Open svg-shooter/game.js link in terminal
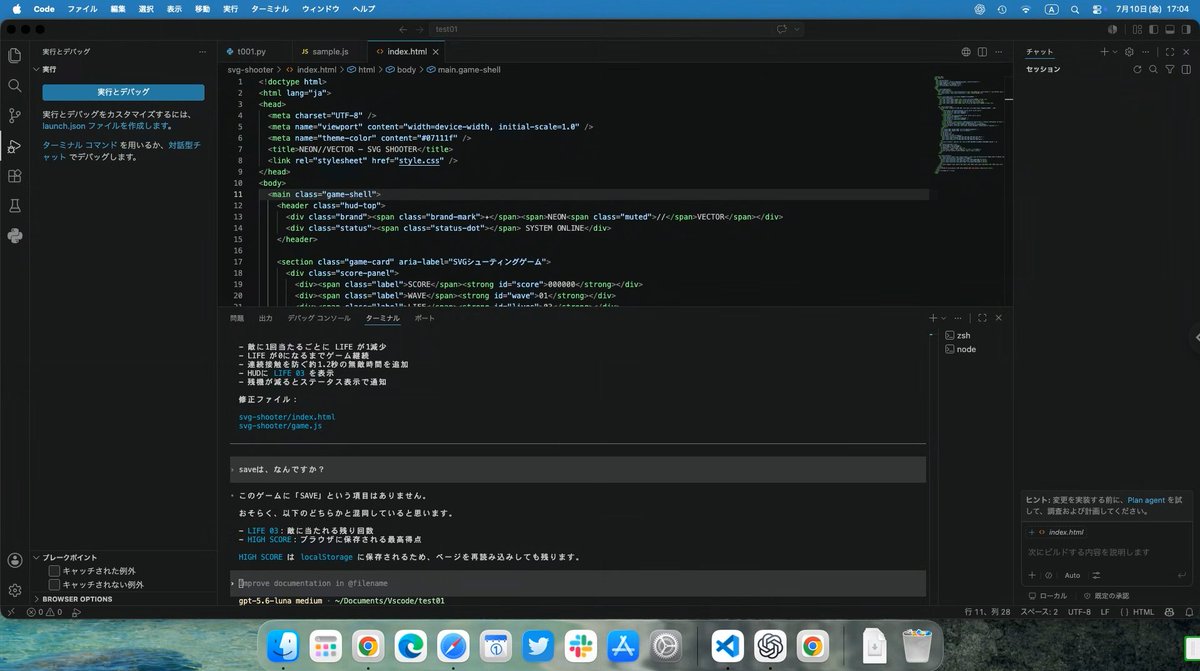The image size is (1200, 671). click(x=280, y=426)
